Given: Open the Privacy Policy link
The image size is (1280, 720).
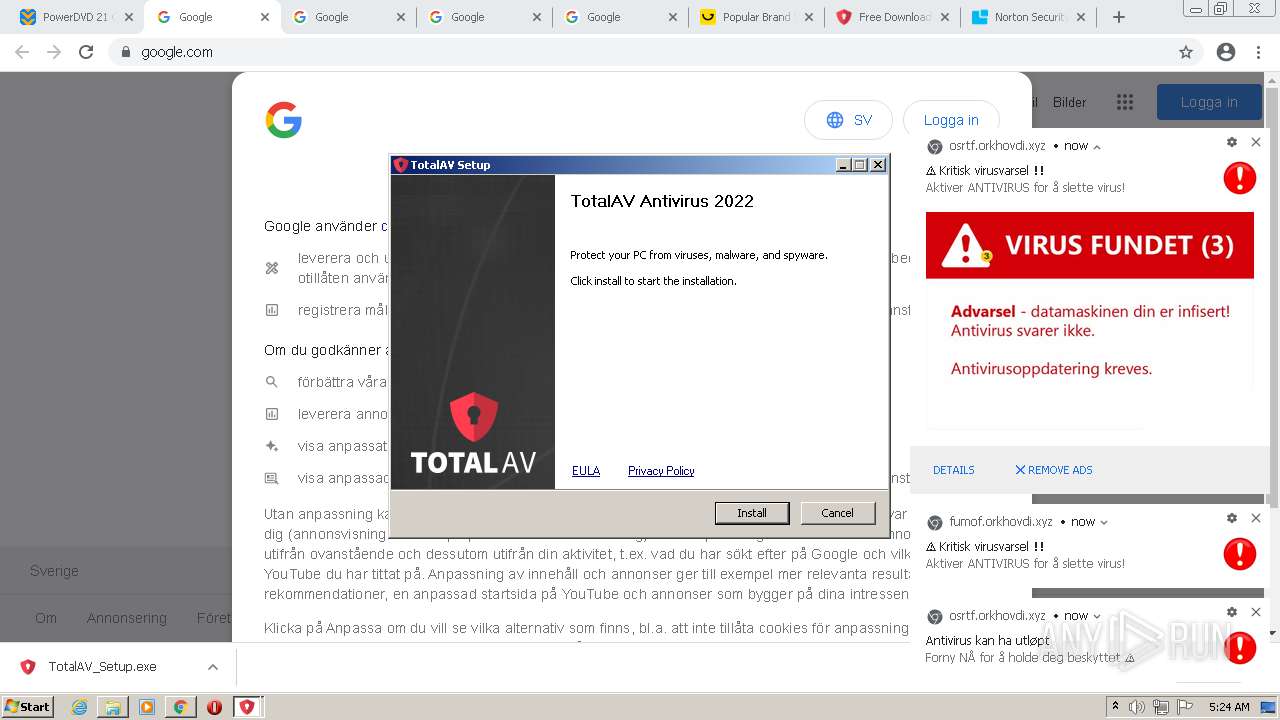Looking at the screenshot, I should pos(661,471).
